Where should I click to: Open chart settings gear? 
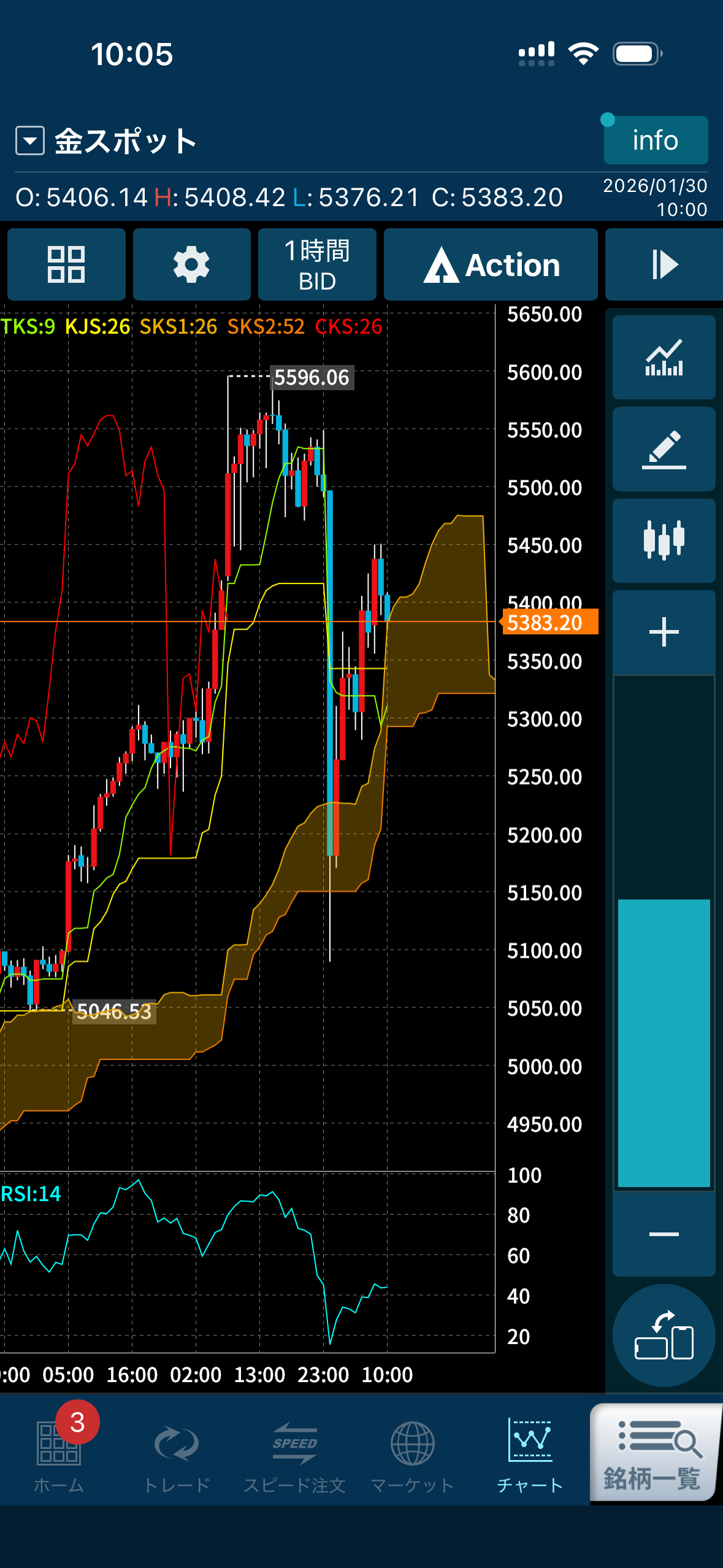pos(191,264)
